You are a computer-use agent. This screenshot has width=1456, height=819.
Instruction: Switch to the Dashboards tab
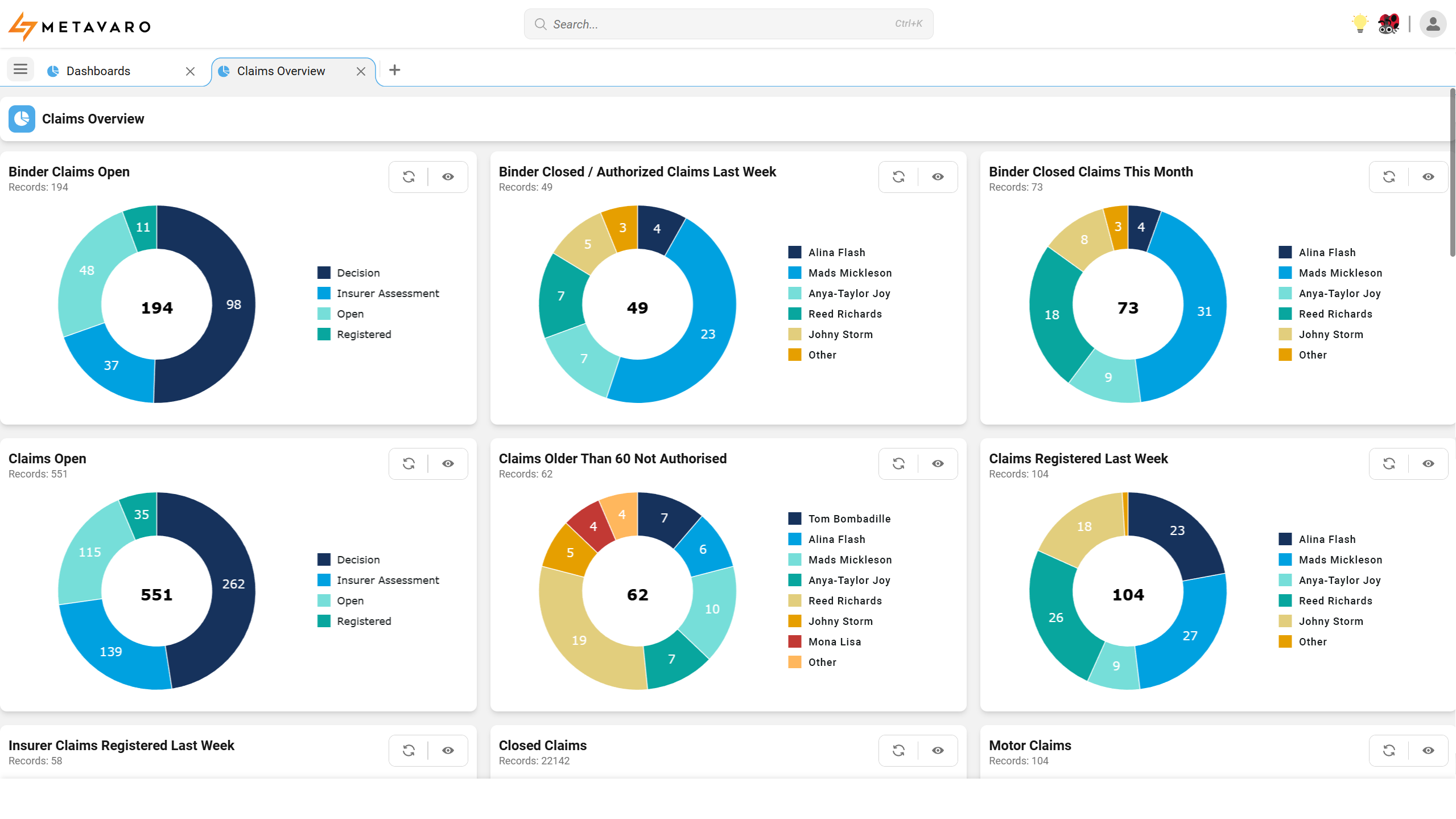click(x=98, y=71)
